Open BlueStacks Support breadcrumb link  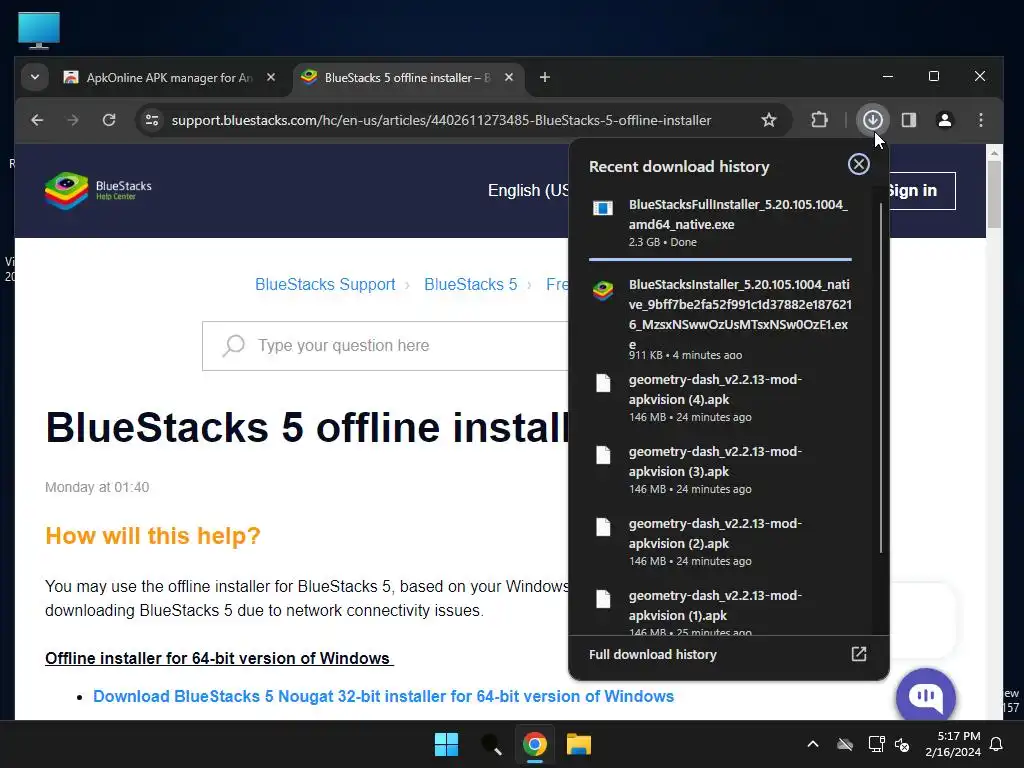(325, 285)
